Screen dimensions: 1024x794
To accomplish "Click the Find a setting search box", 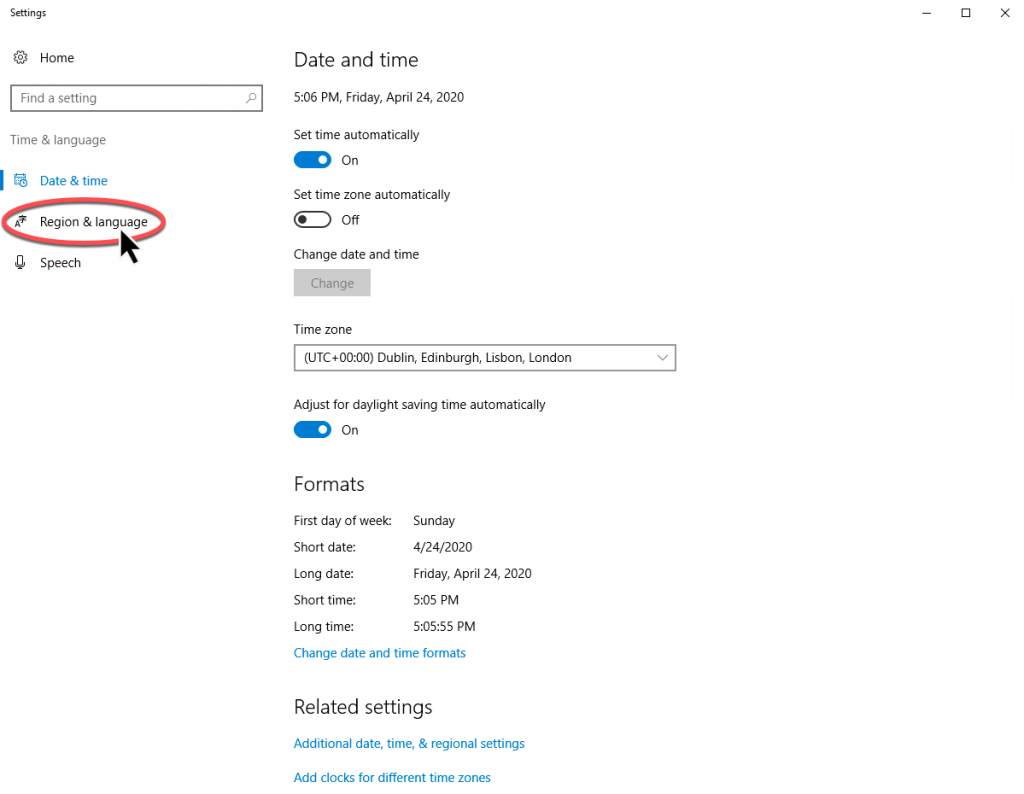I will (x=136, y=98).
